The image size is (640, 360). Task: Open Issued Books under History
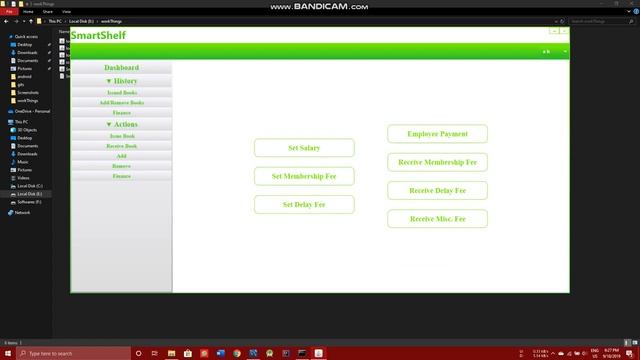click(122, 93)
